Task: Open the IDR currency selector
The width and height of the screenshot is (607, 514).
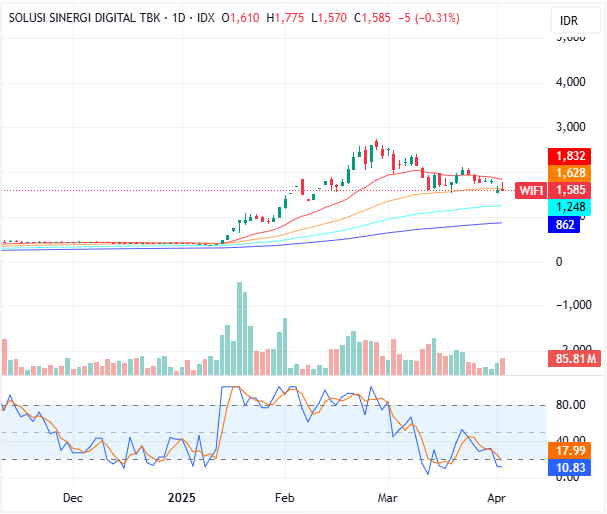Action: tap(575, 21)
